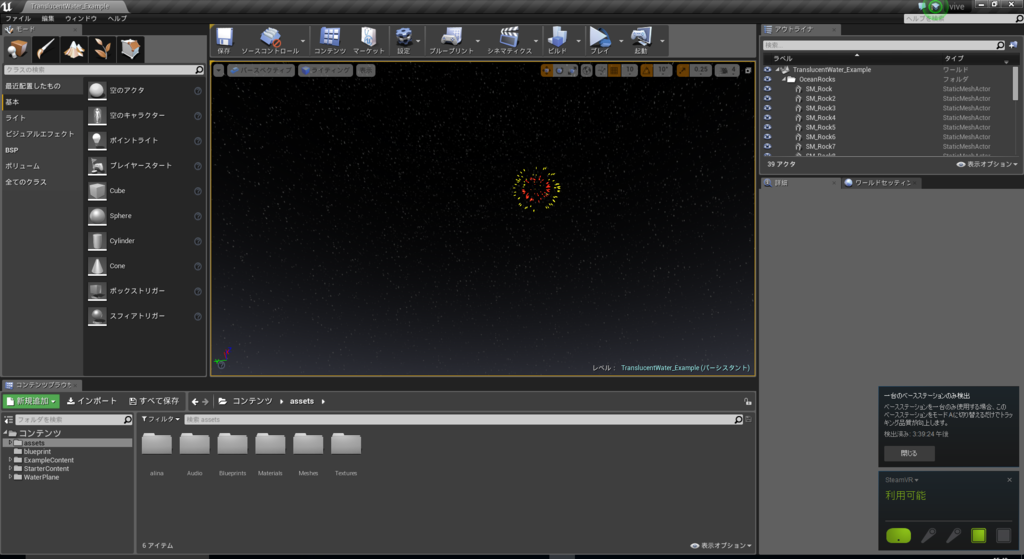
Task: Open the Filters (フィルタ) dropdown
Action: pyautogui.click(x=161, y=419)
